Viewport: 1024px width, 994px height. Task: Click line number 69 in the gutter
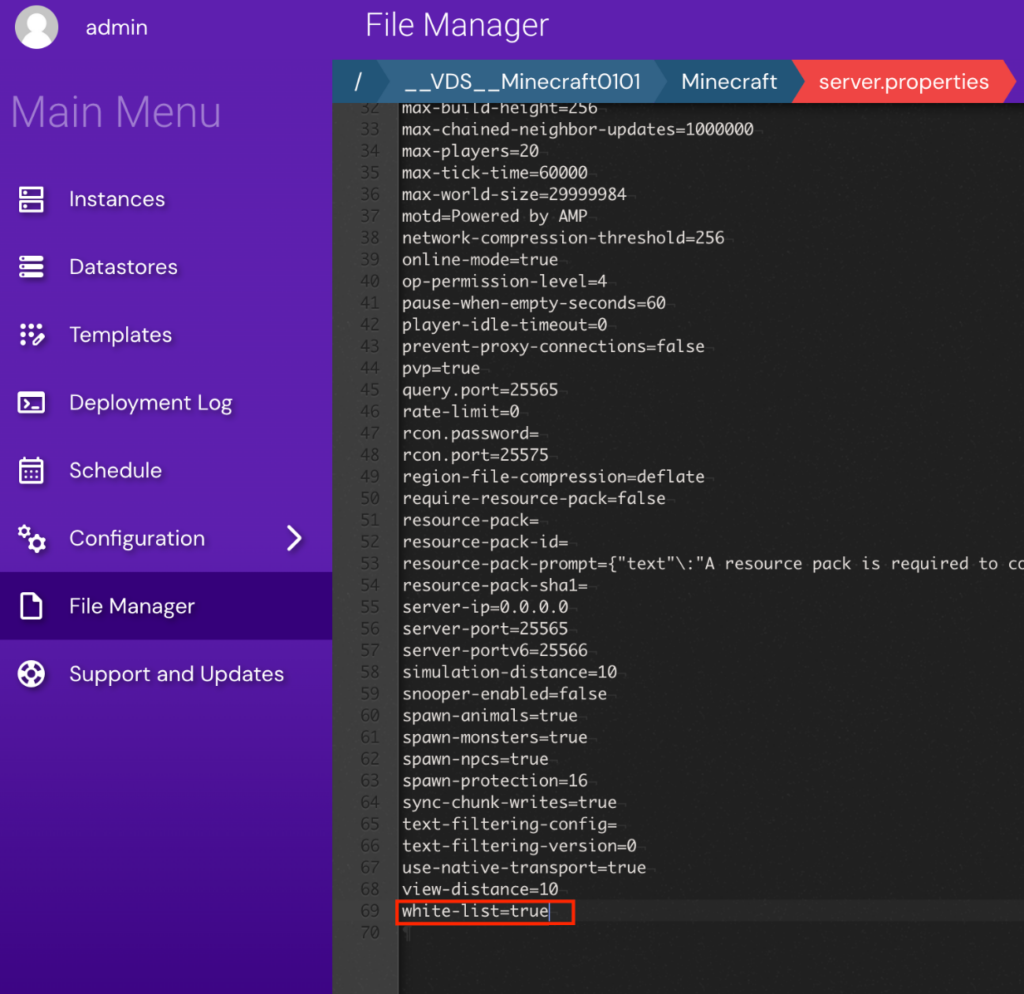tap(370, 911)
